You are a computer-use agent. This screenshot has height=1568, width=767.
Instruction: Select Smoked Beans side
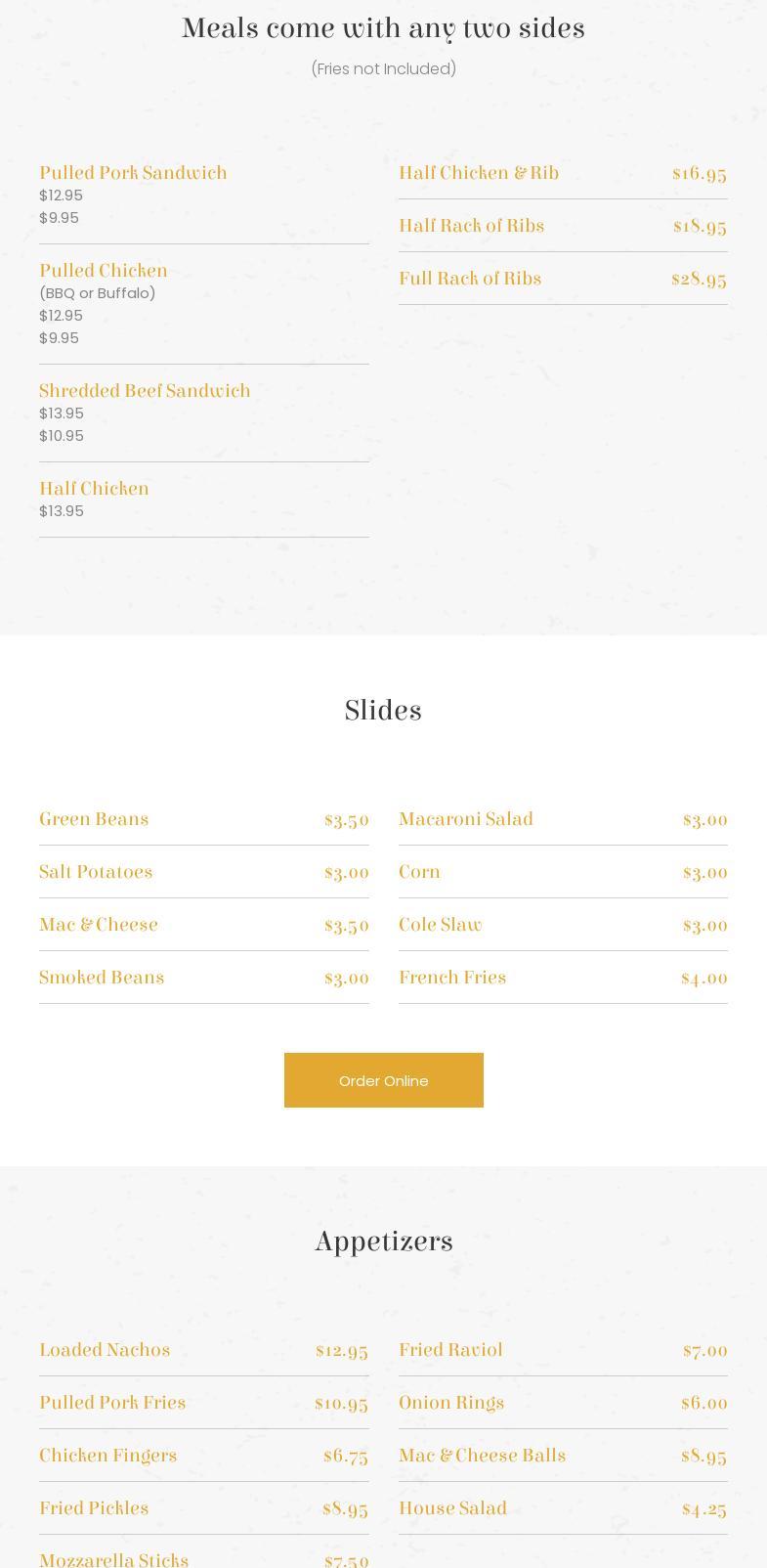(x=102, y=978)
